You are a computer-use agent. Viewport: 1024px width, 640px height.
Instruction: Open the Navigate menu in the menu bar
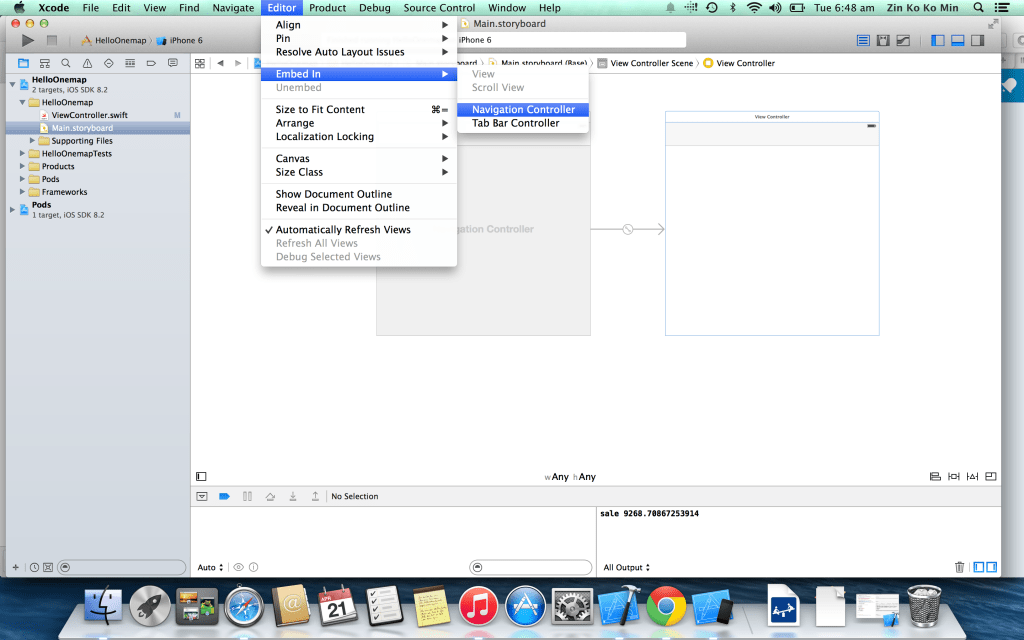pos(232,7)
